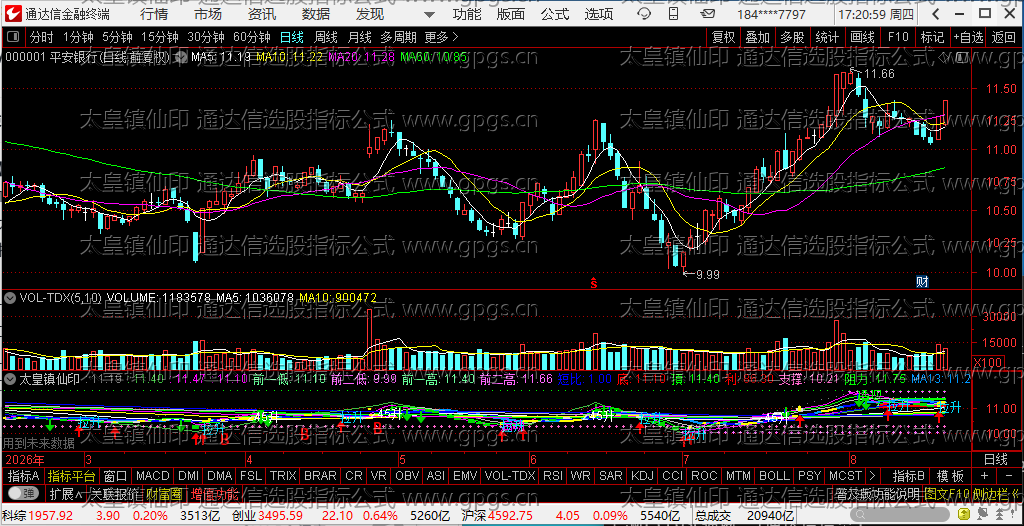
Task: Collapse the VOL-TDX indicator panel chevron
Action: 10,298
